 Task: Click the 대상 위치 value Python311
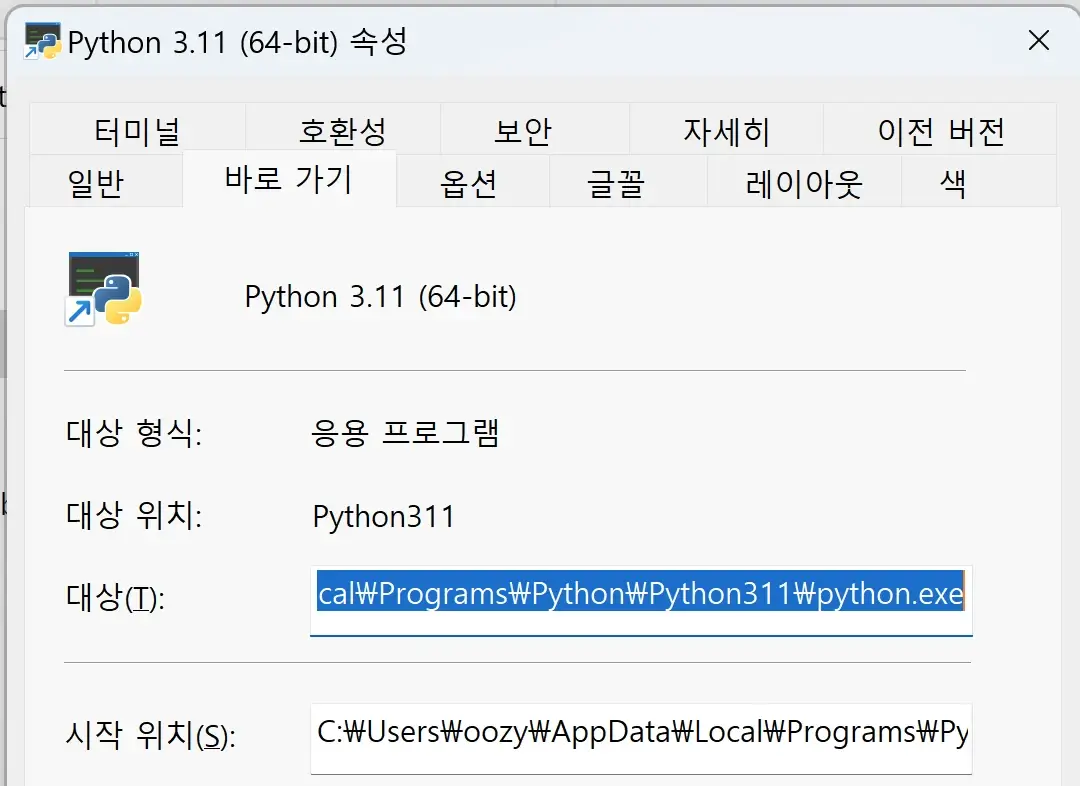pyautogui.click(x=384, y=516)
